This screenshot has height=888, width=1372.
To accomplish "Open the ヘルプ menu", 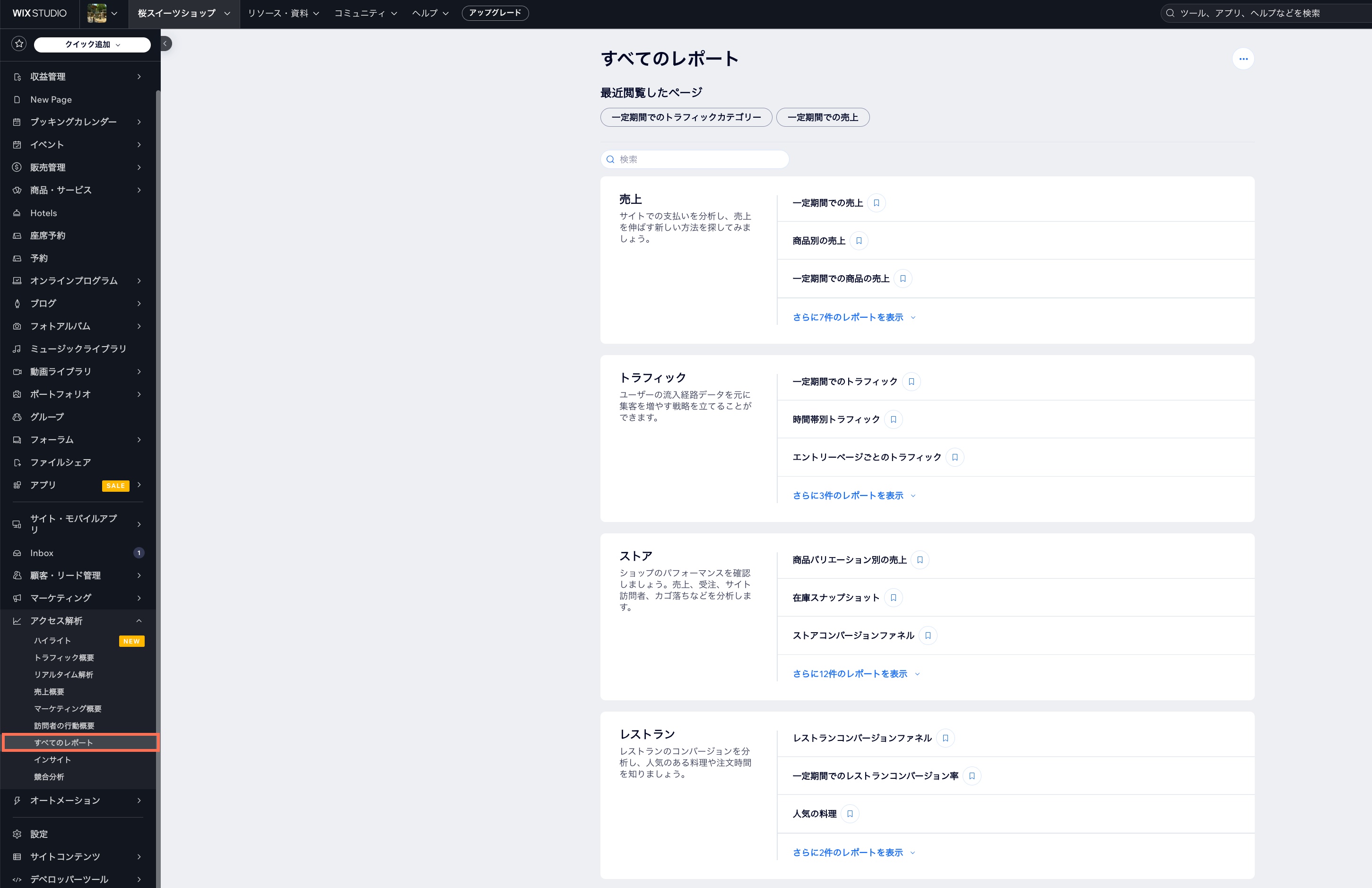I will [430, 13].
